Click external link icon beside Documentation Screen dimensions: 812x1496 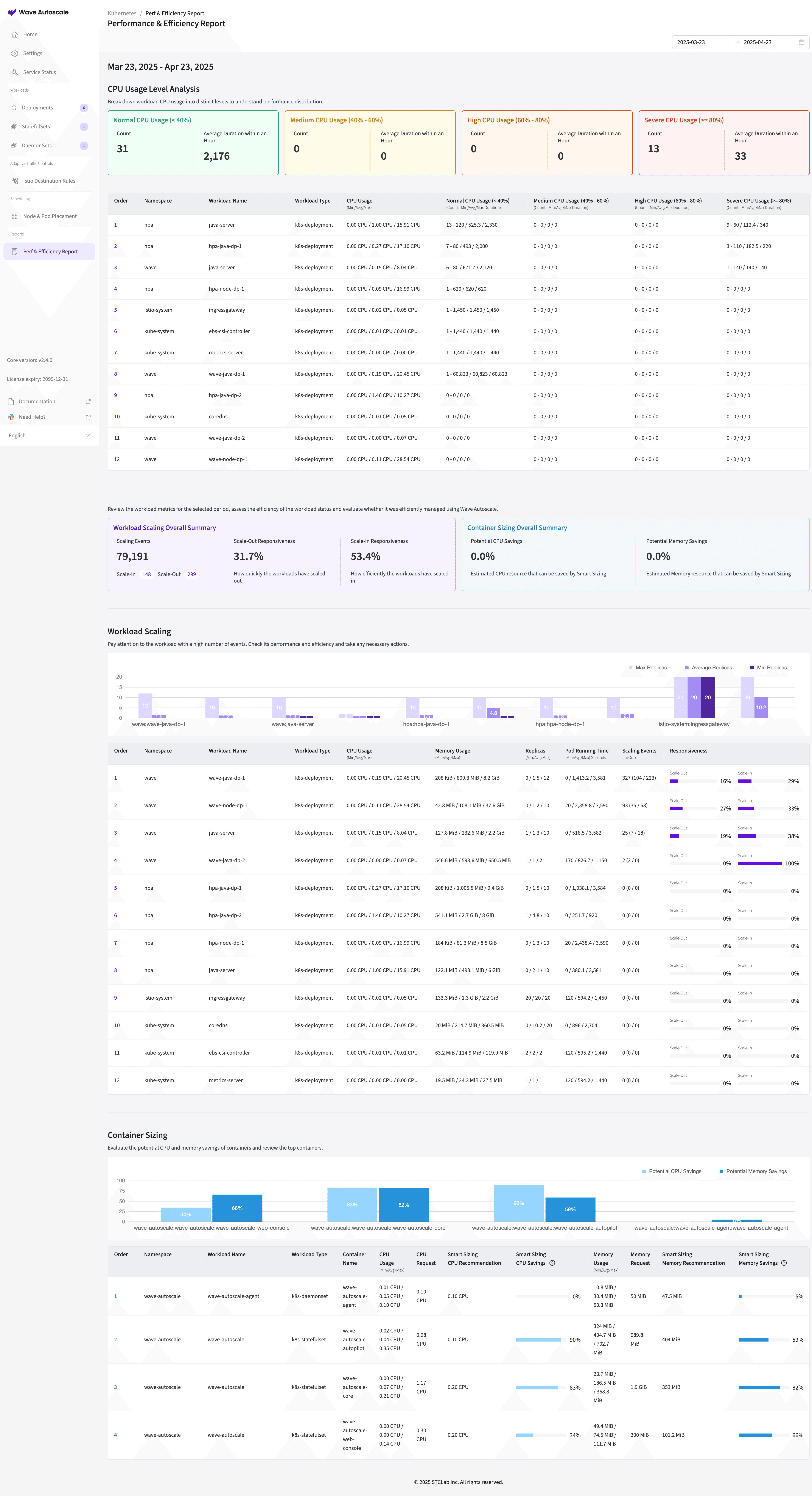88,402
